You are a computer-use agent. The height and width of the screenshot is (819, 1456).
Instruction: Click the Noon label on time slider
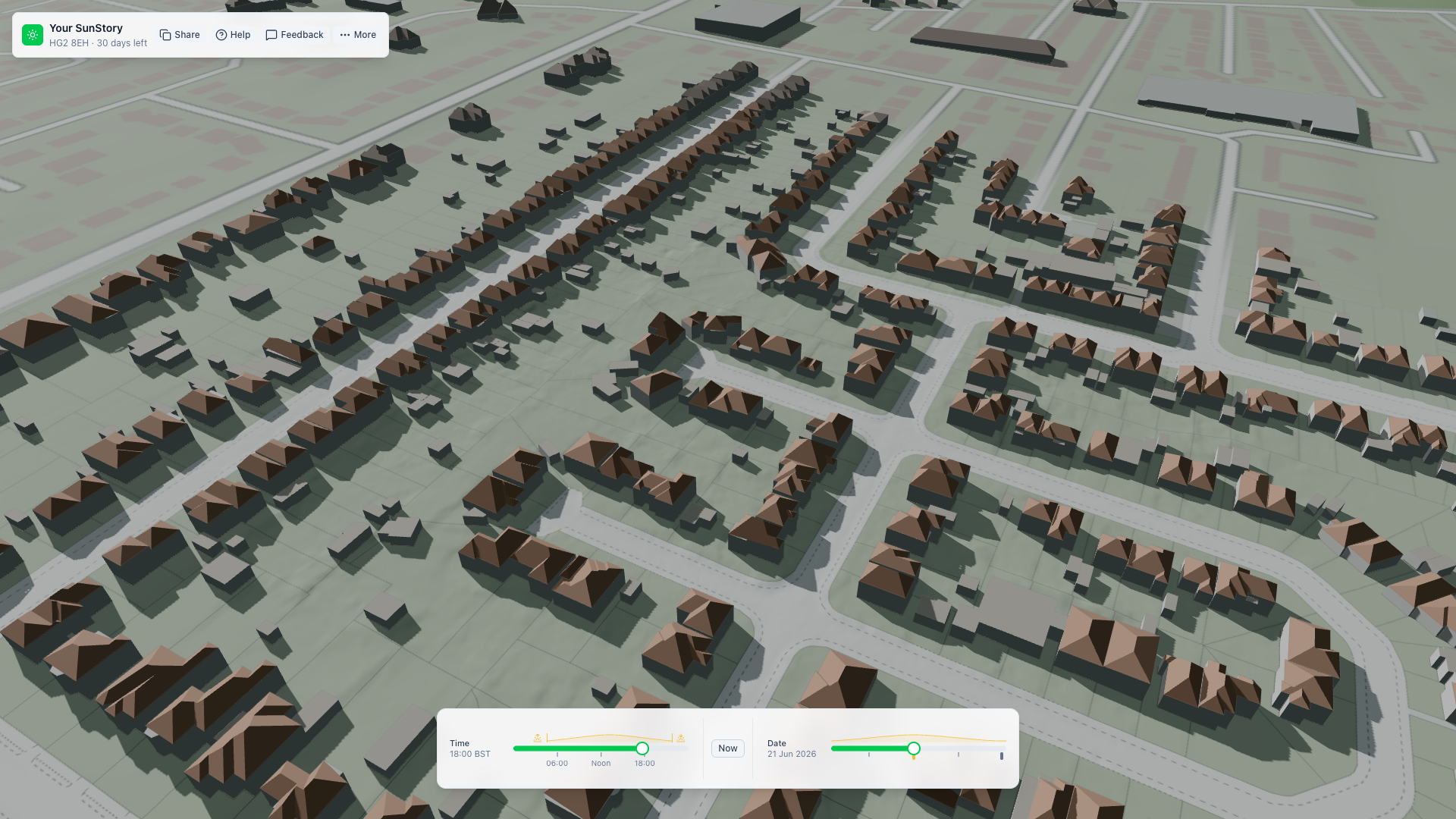tap(601, 764)
